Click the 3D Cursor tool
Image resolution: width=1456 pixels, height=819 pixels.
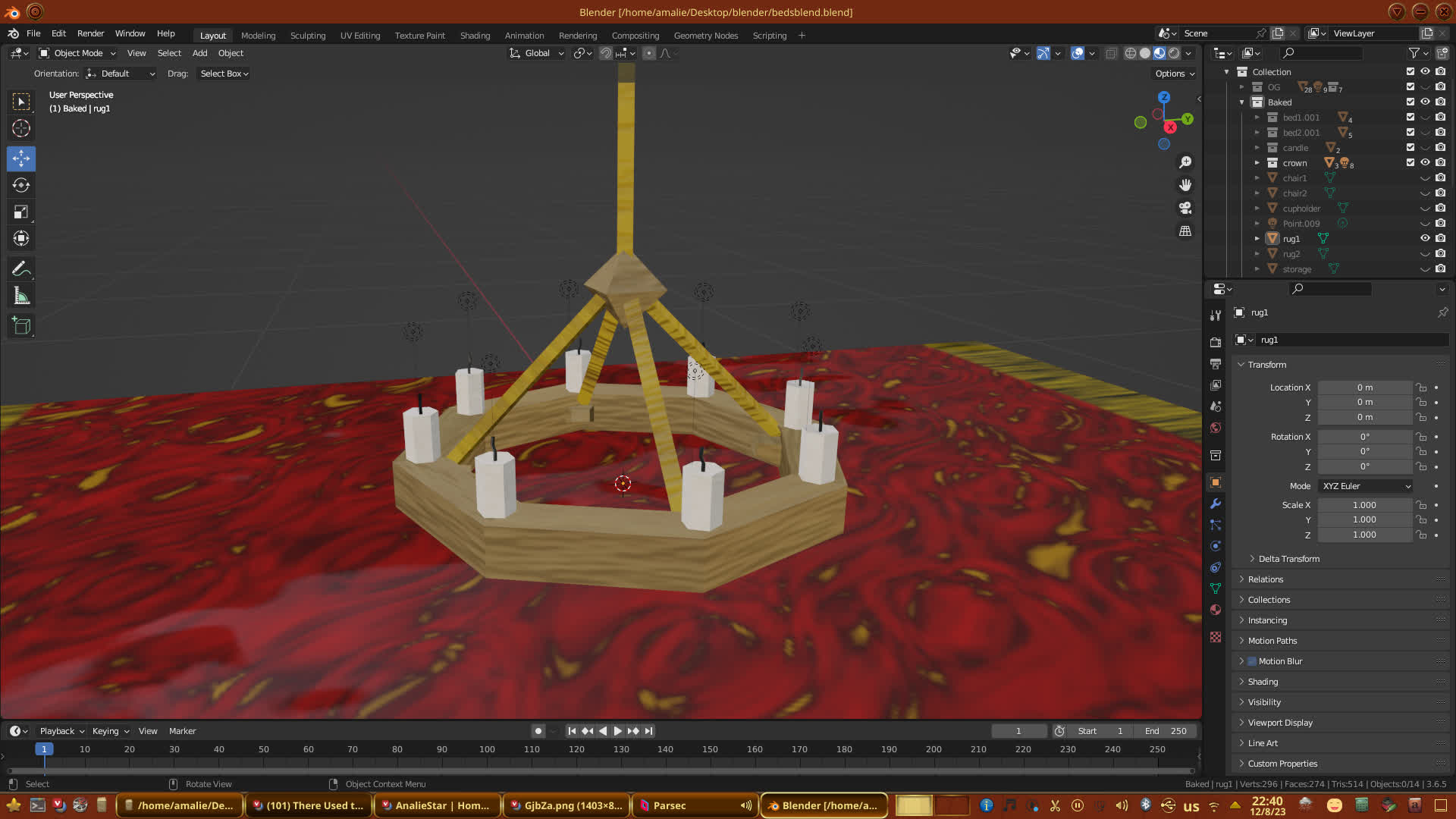pos(21,128)
